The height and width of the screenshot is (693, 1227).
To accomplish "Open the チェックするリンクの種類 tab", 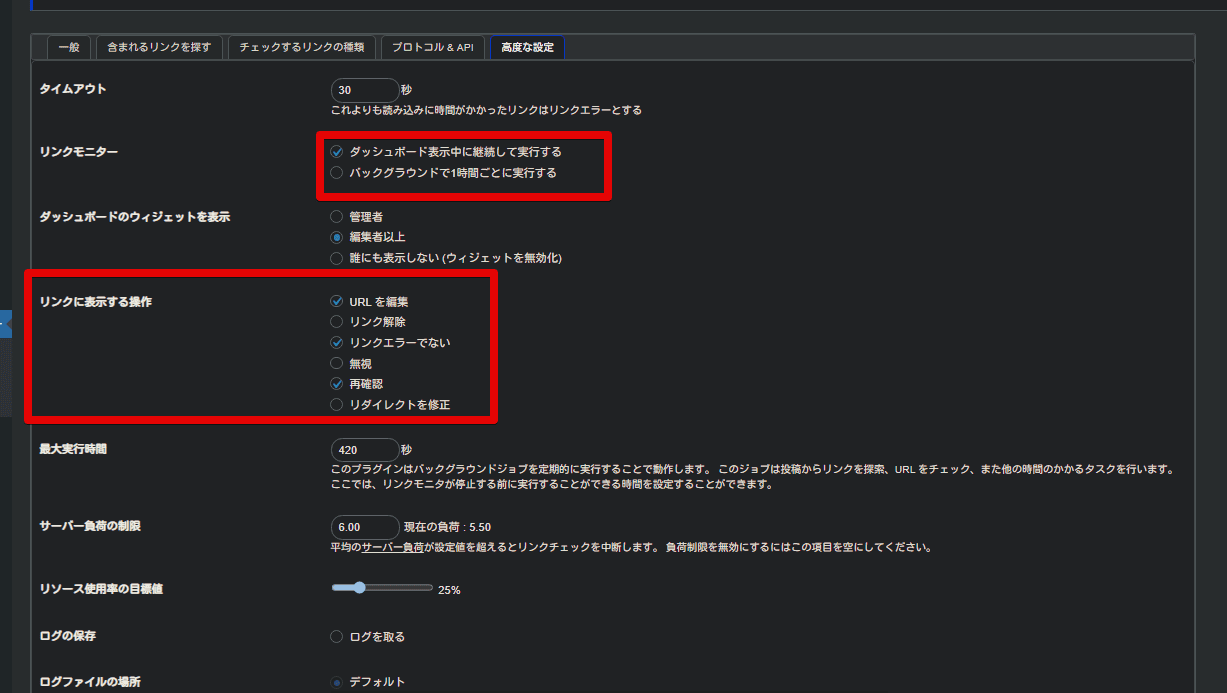I will click(302, 47).
